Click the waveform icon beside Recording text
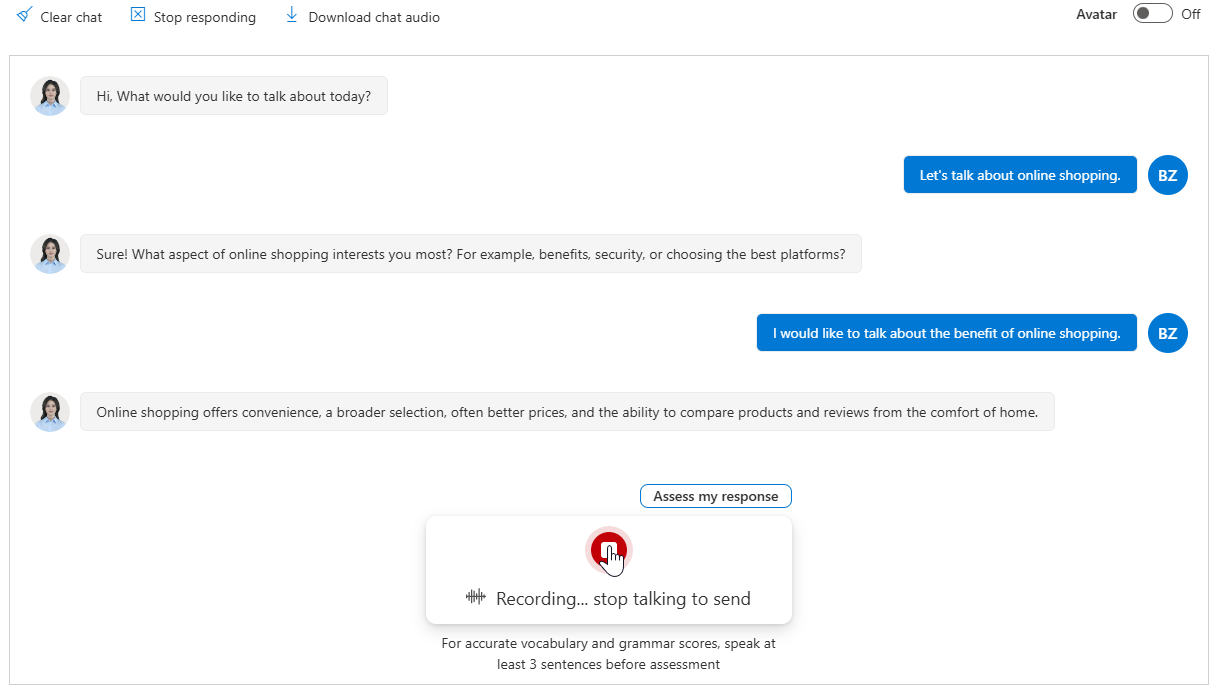 tap(476, 598)
